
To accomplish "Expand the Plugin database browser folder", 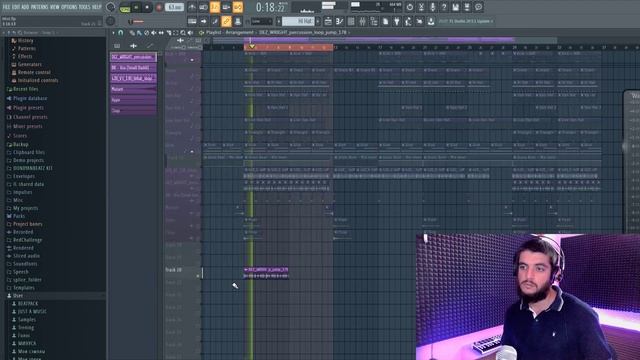I will [x=30, y=98].
